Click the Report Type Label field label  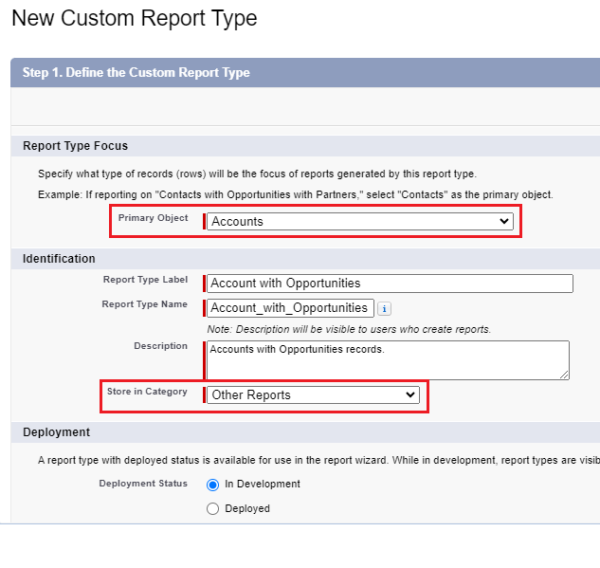(144, 280)
